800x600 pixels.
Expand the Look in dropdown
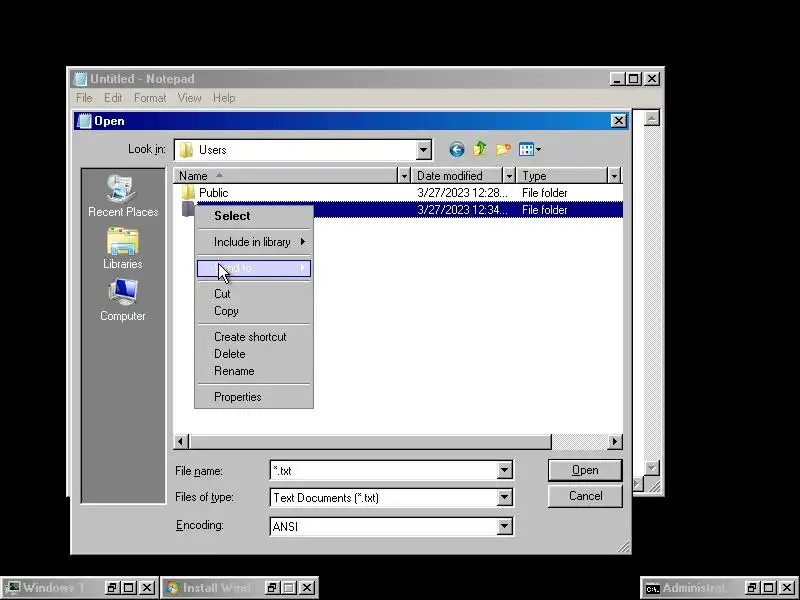click(x=423, y=150)
